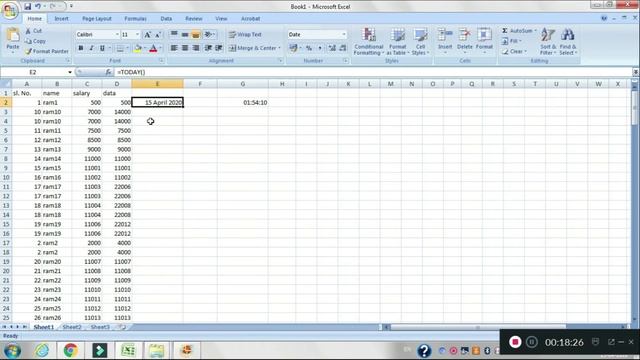The height and width of the screenshot is (360, 640).
Task: Click the Insert cells button
Action: click(x=445, y=40)
